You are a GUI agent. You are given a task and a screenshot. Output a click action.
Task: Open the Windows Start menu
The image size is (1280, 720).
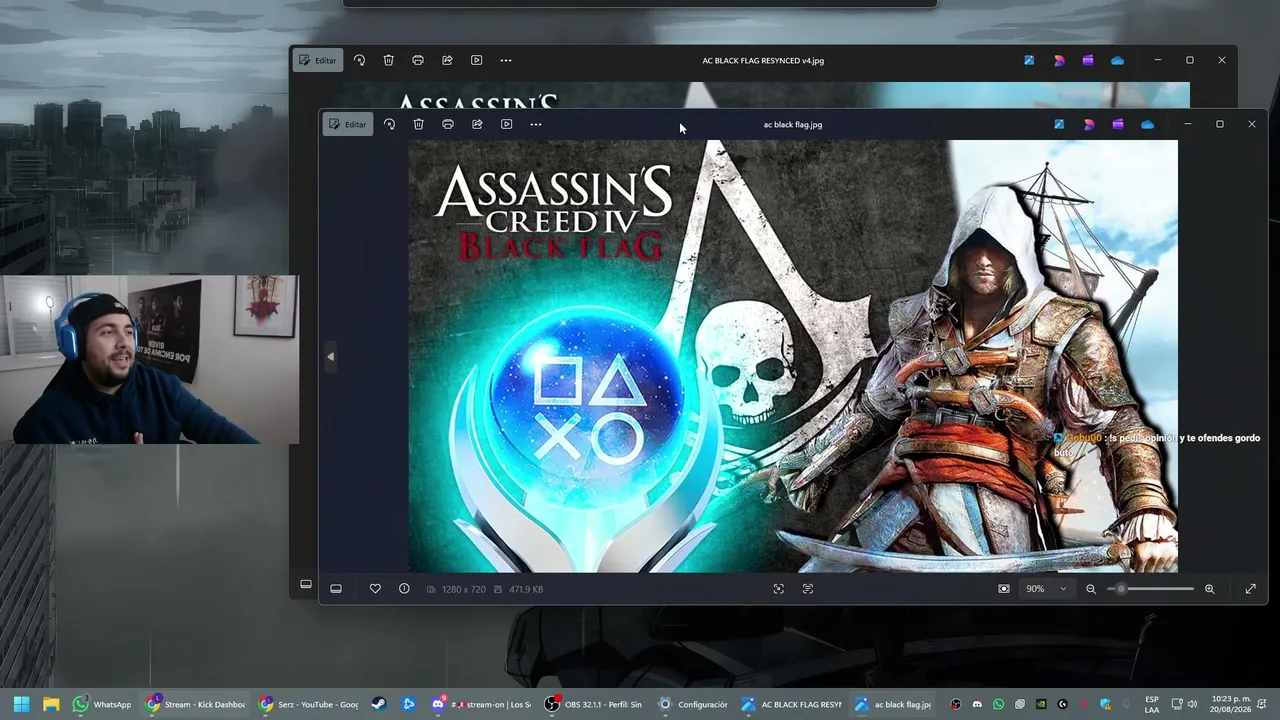point(22,704)
